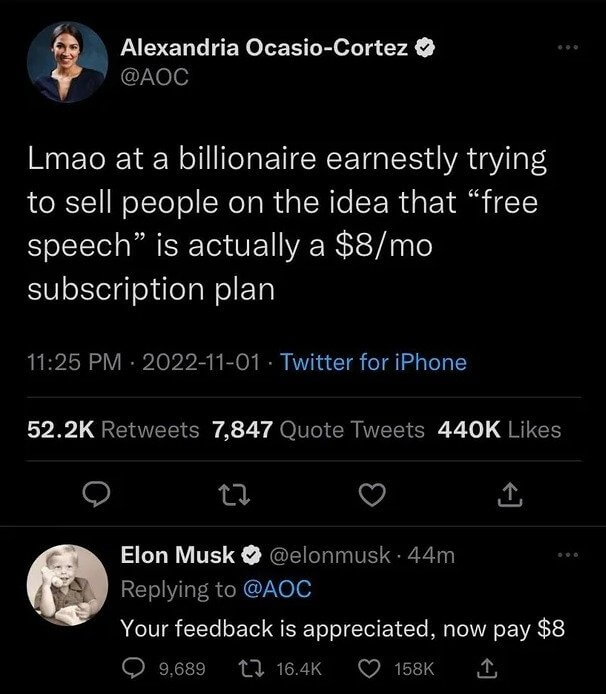Open more options for Elon's reply

(x=568, y=554)
